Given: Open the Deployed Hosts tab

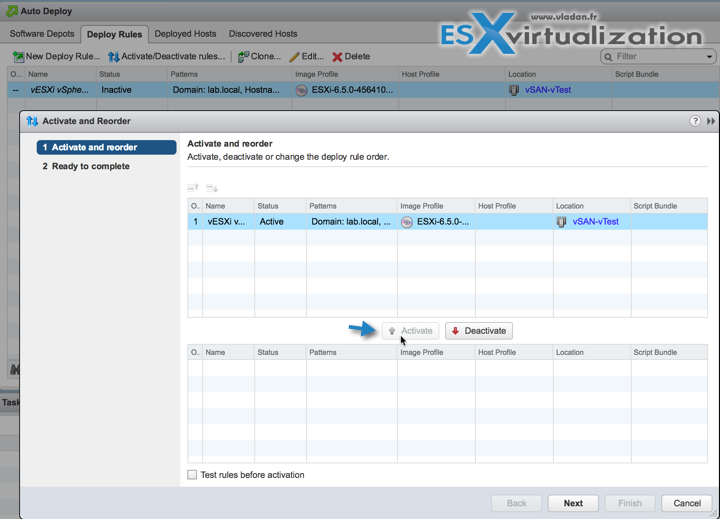Looking at the screenshot, I should pos(185,34).
